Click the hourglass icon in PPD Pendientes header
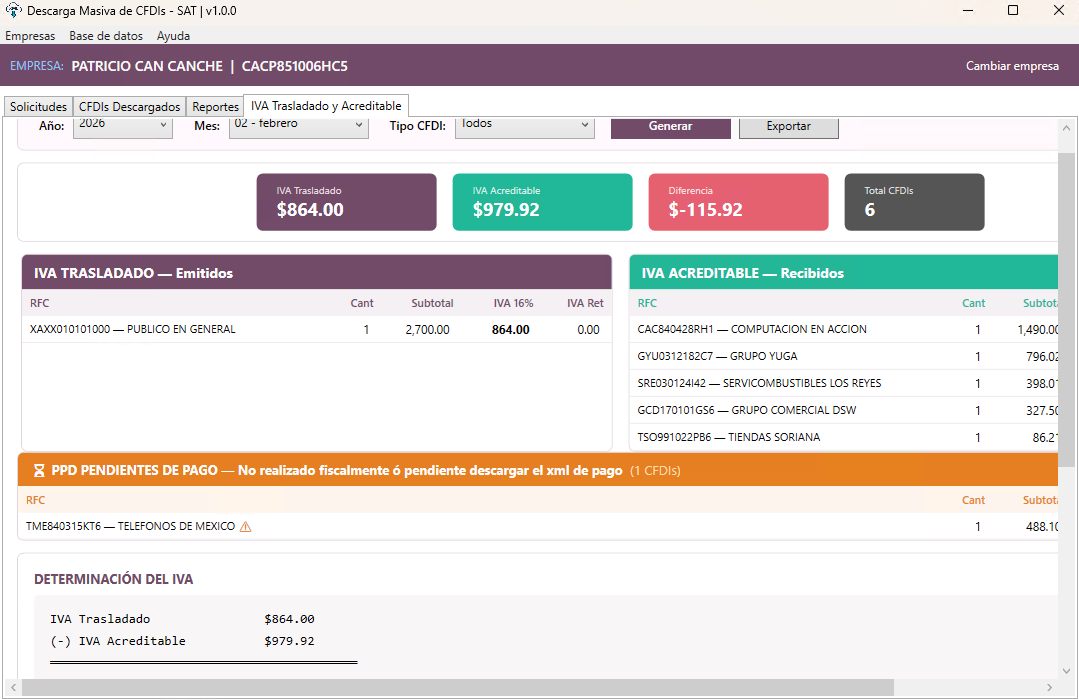Screen dimensions: 1079x700 point(39,471)
